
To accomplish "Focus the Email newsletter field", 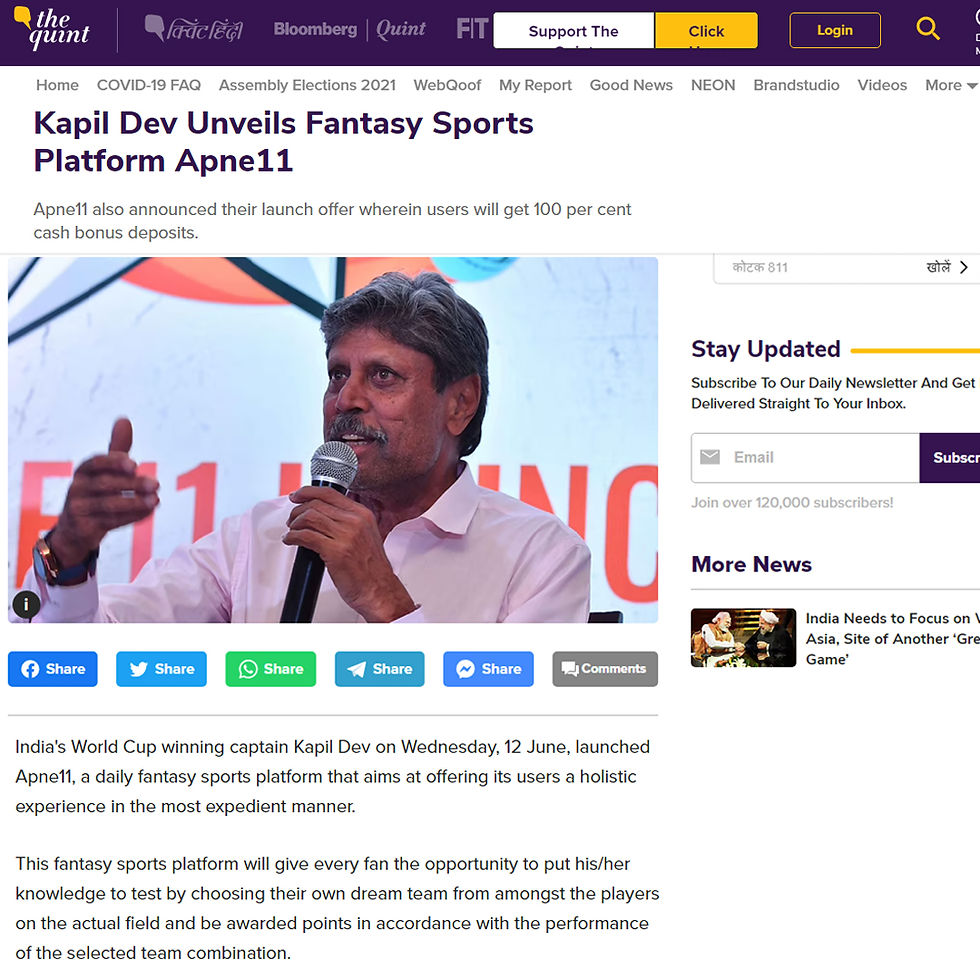I will [x=805, y=458].
